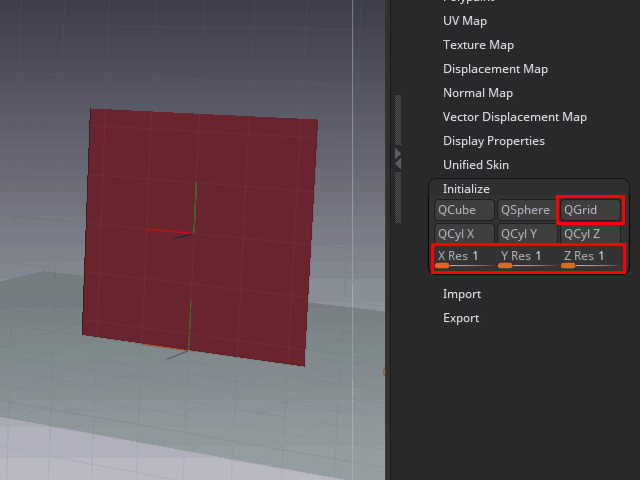Open the Display Properties section
The image size is (640, 480).
493,141
